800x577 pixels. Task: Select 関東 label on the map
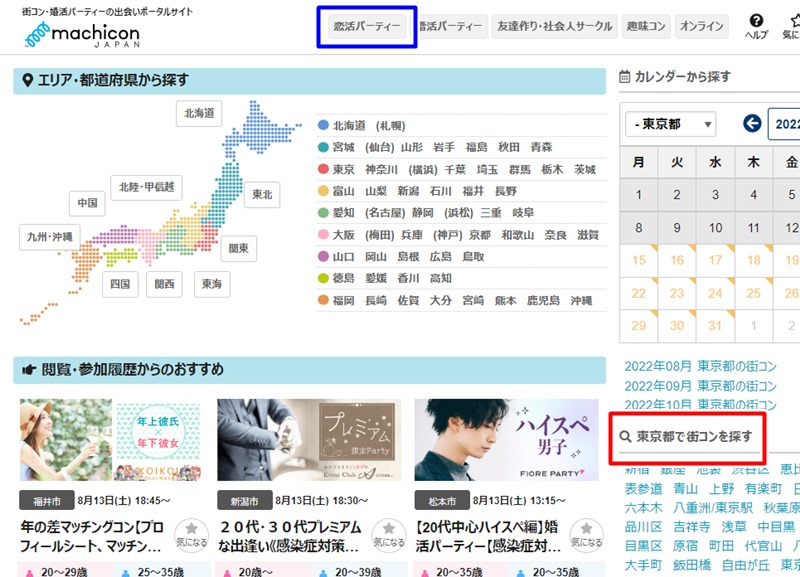coord(238,248)
